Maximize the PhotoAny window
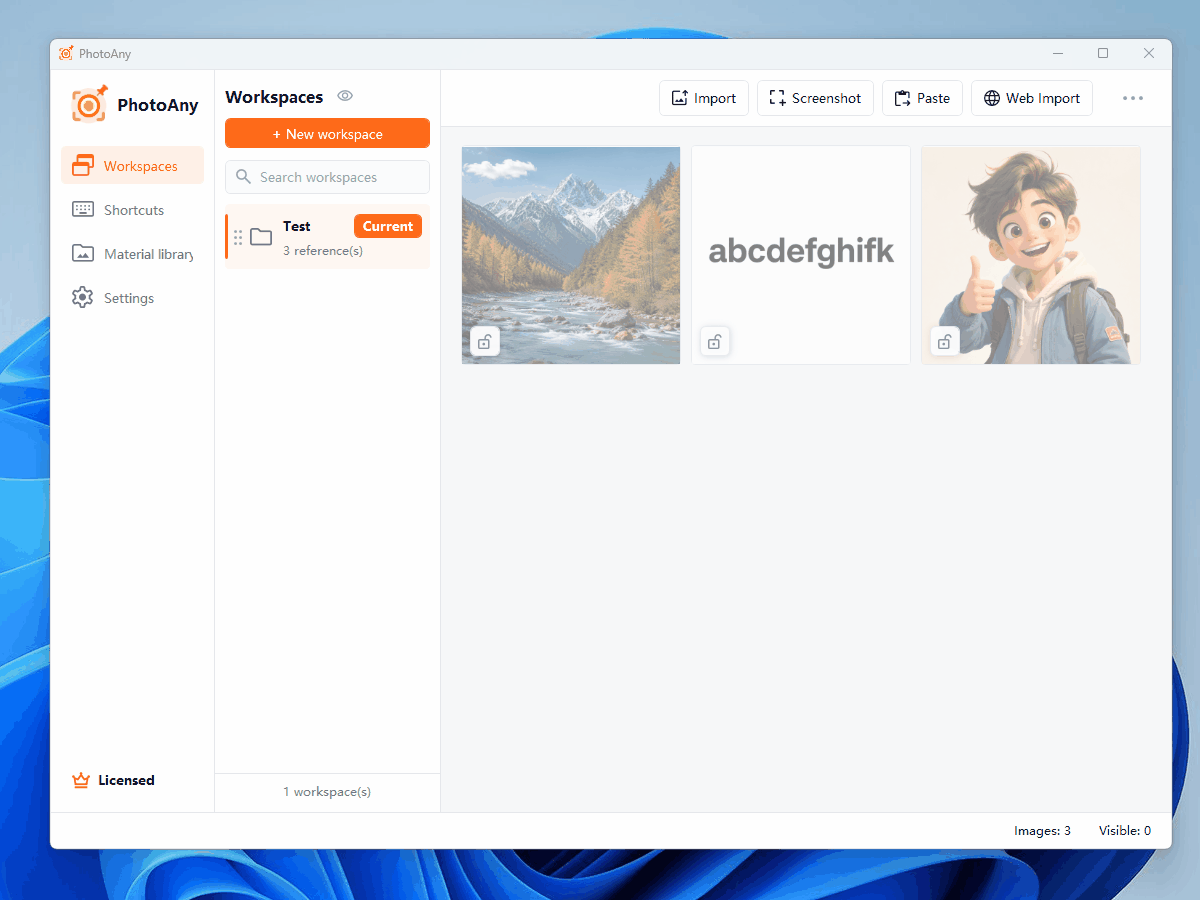1200x900 pixels. click(x=1103, y=53)
